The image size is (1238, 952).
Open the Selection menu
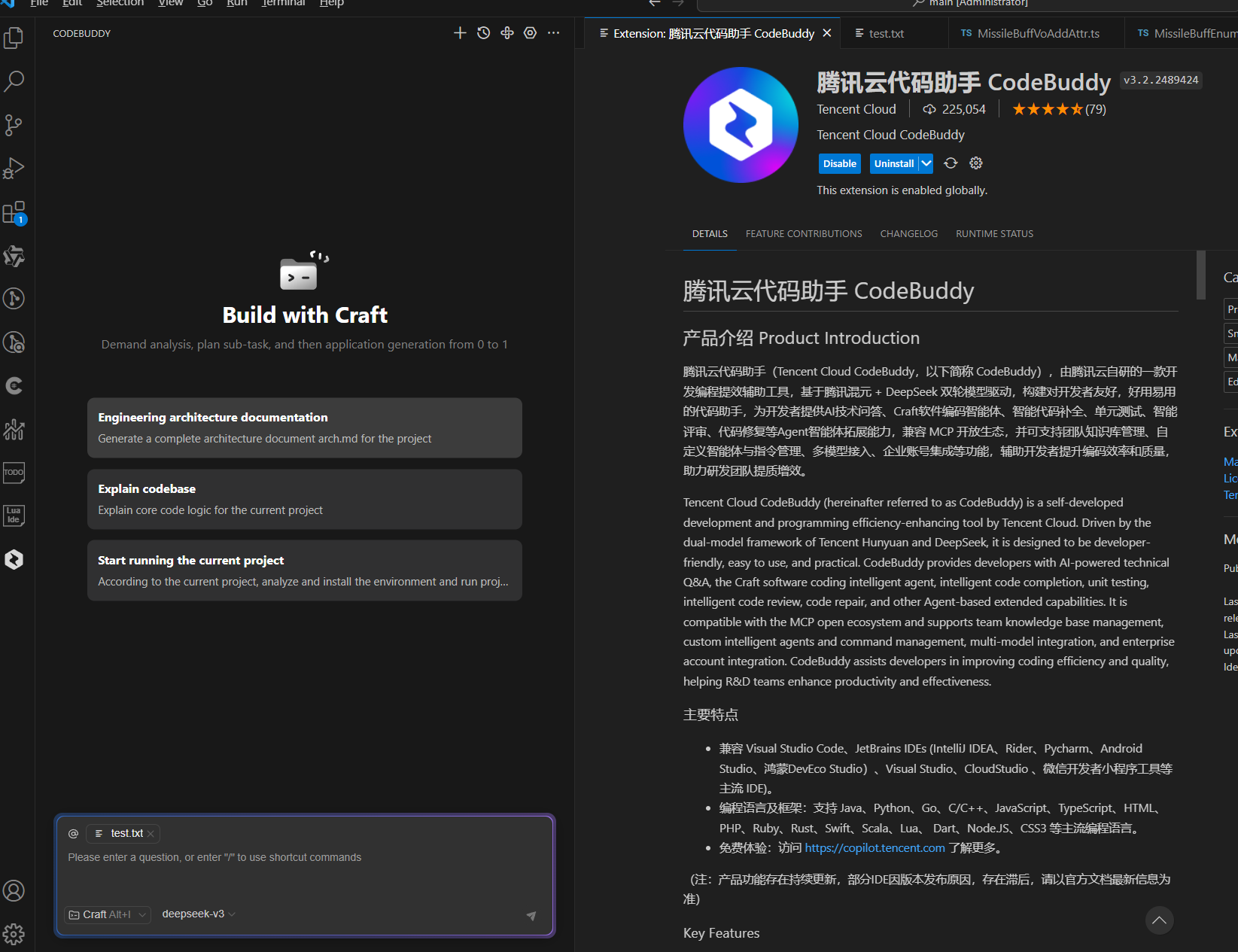coord(120,3)
